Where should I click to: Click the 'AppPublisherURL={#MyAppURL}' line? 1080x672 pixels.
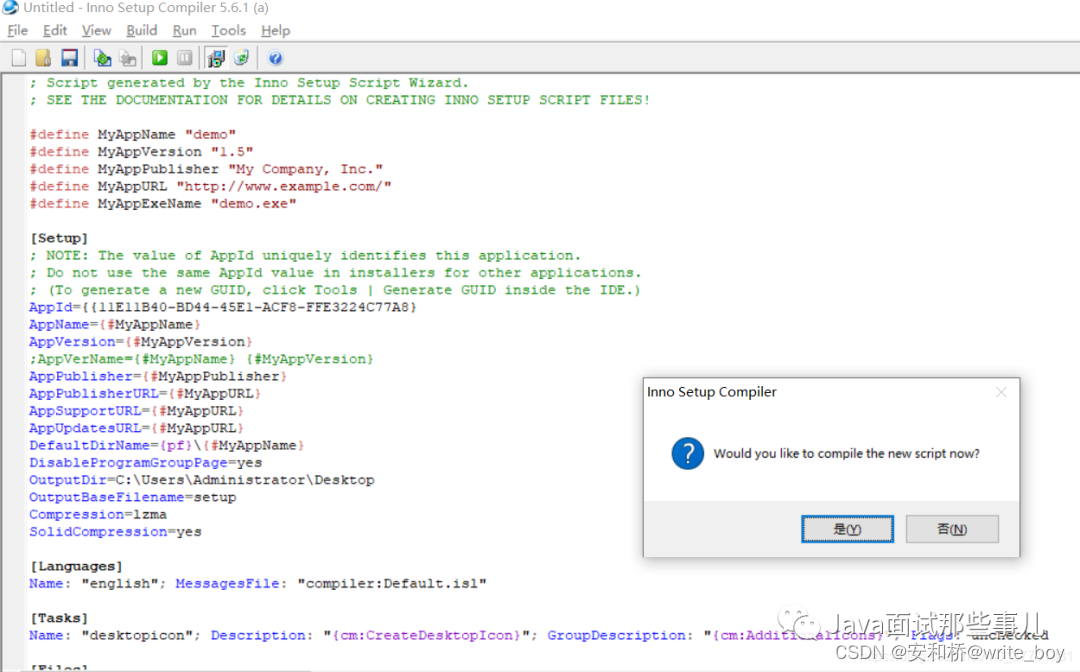pyautogui.click(x=145, y=393)
